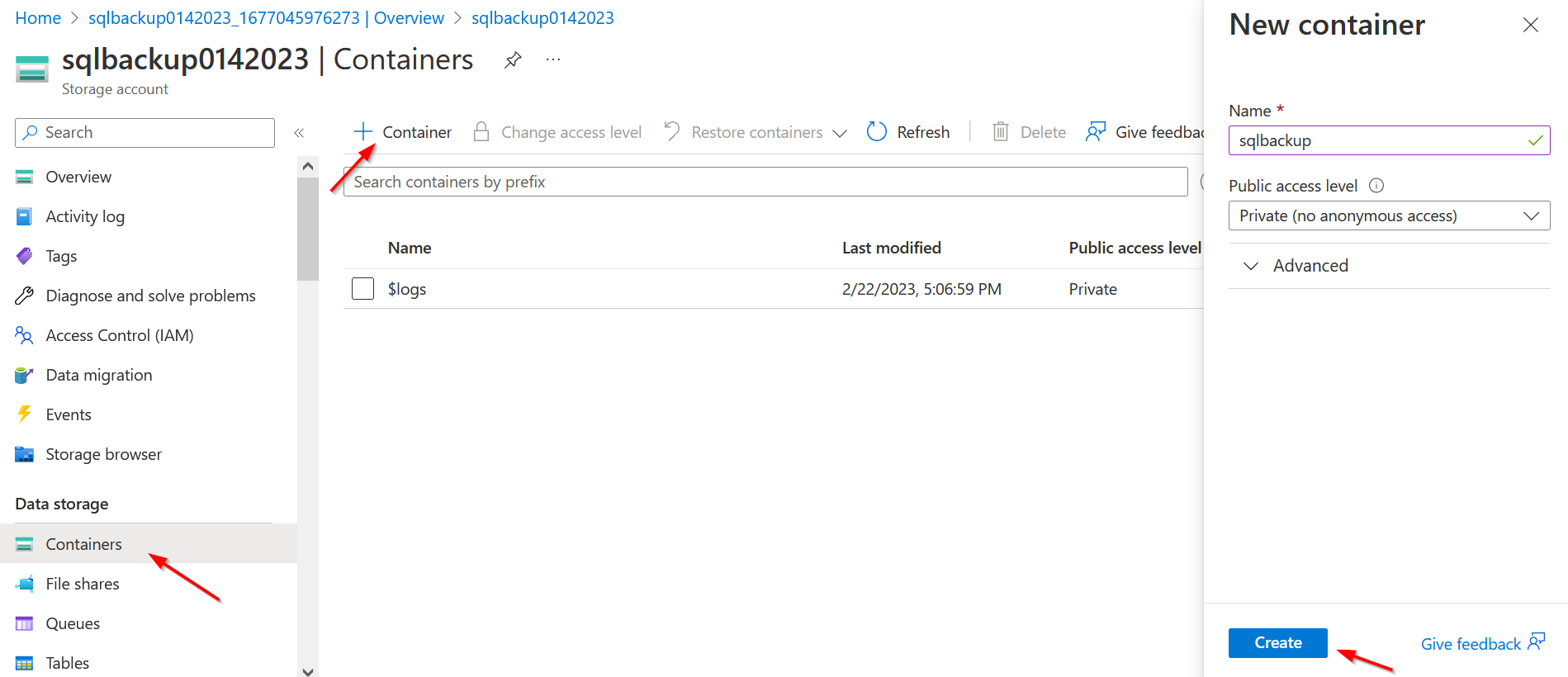Click the sidebar scroll down arrow
This screenshot has width=1568, height=677.
coord(308,671)
